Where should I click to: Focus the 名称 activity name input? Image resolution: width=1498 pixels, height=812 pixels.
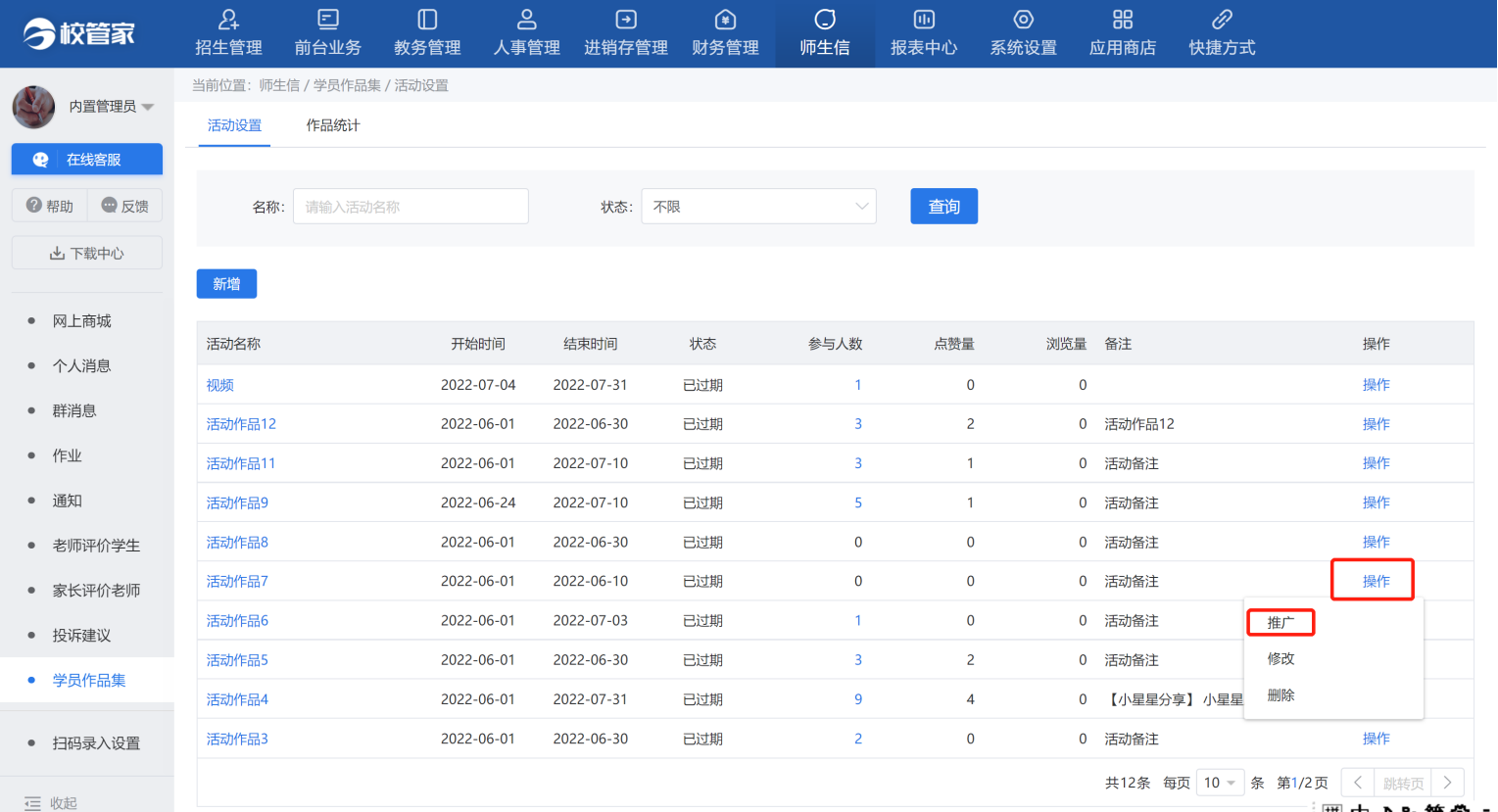coord(411,207)
